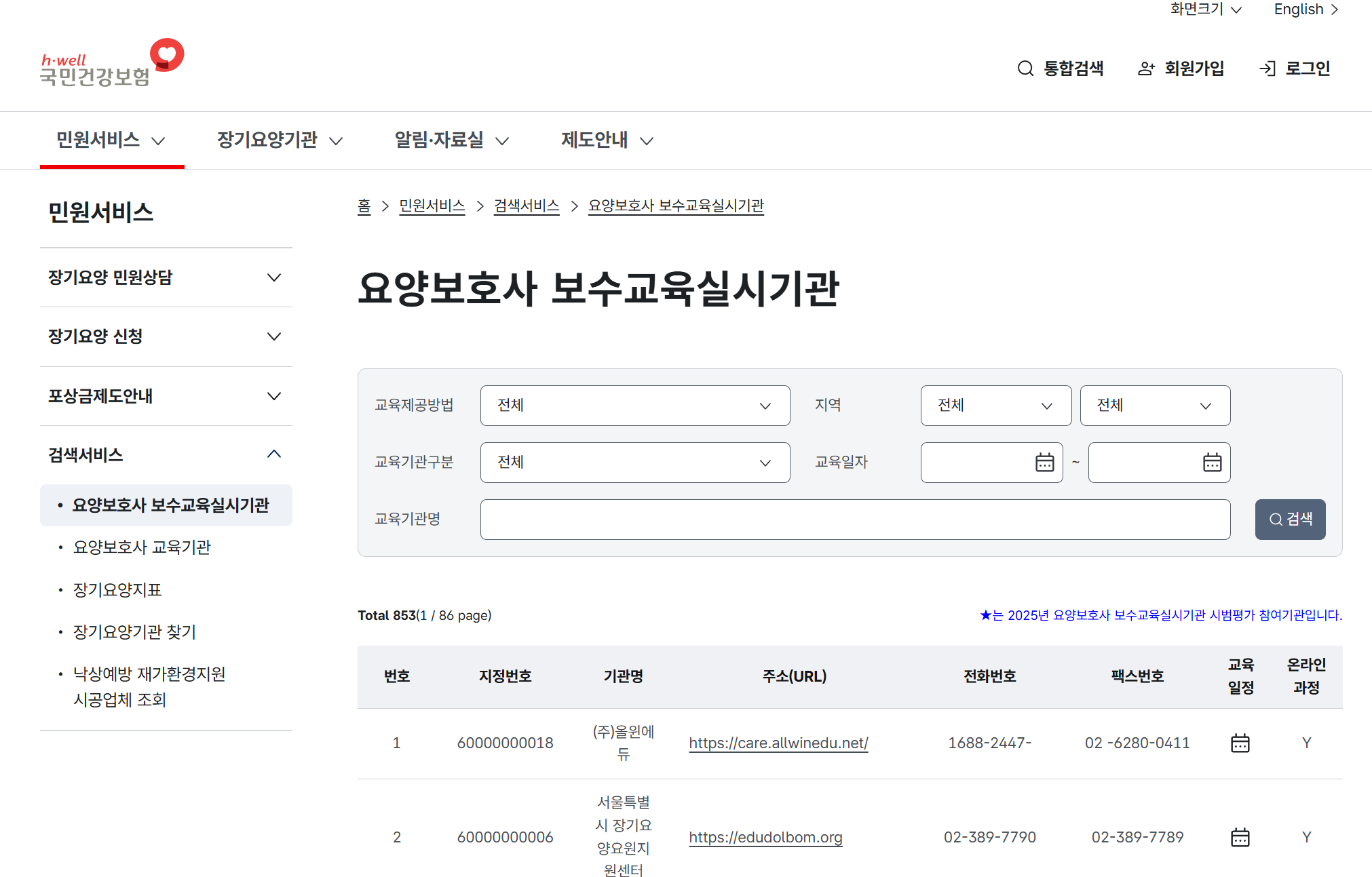Click 검색서비스 breadcrumb link
This screenshot has height=877, width=1372.
tap(527, 206)
